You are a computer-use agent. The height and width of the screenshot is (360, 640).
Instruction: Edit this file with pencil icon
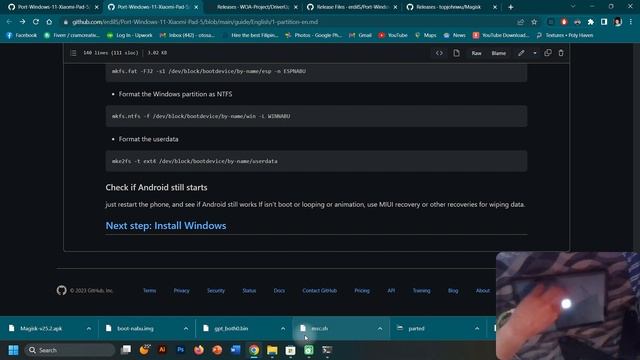[521, 53]
